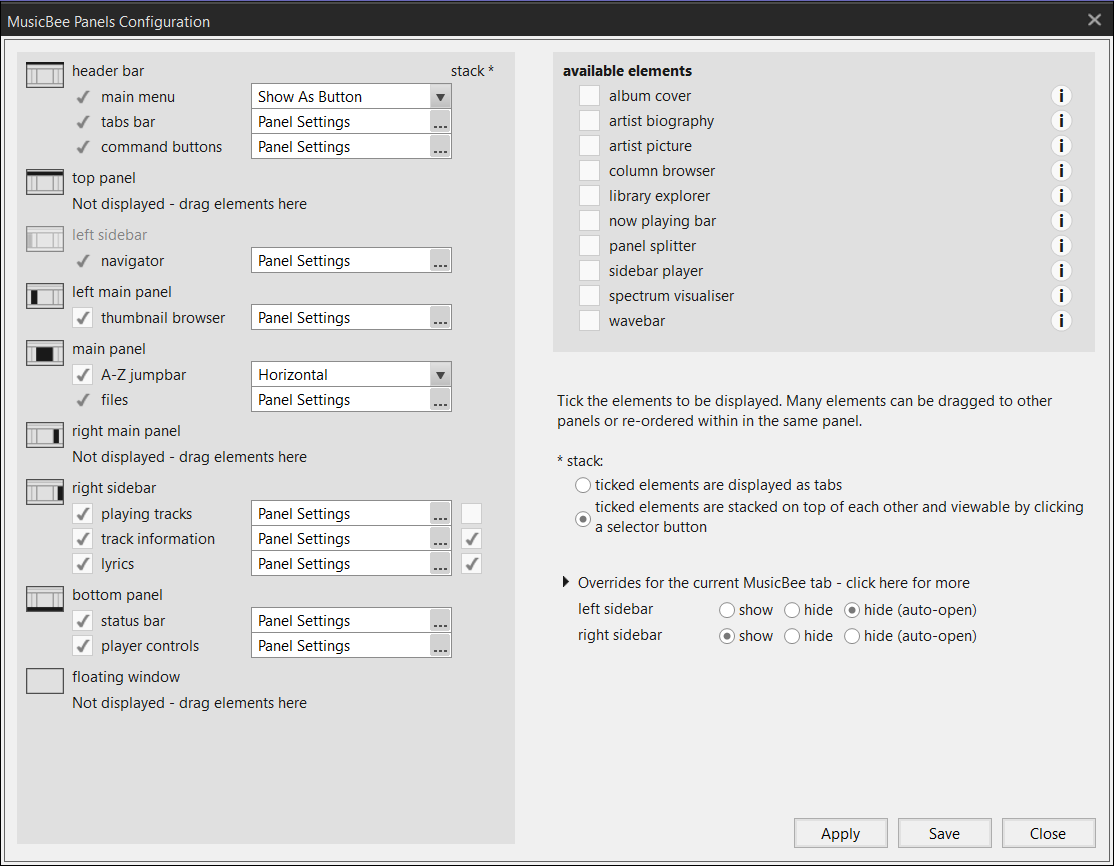Close the Panels Configuration window

(x=1094, y=20)
